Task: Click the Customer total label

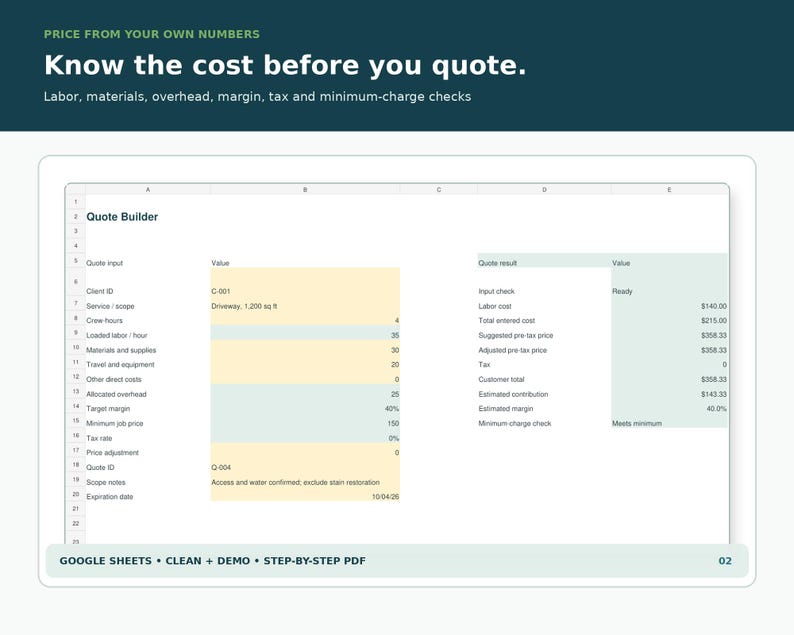Action: tap(501, 379)
